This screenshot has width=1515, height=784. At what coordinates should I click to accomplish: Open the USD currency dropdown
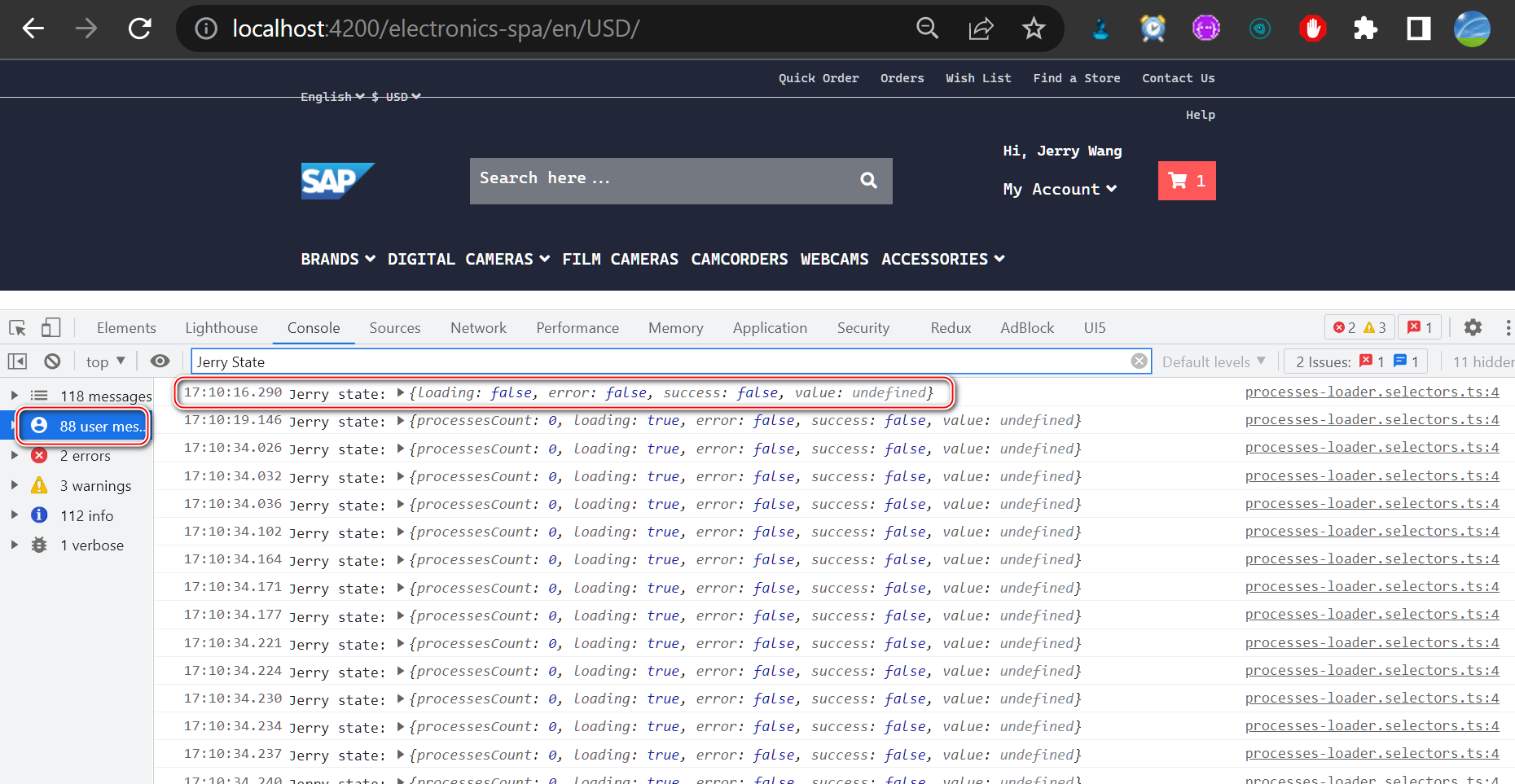[x=396, y=96]
